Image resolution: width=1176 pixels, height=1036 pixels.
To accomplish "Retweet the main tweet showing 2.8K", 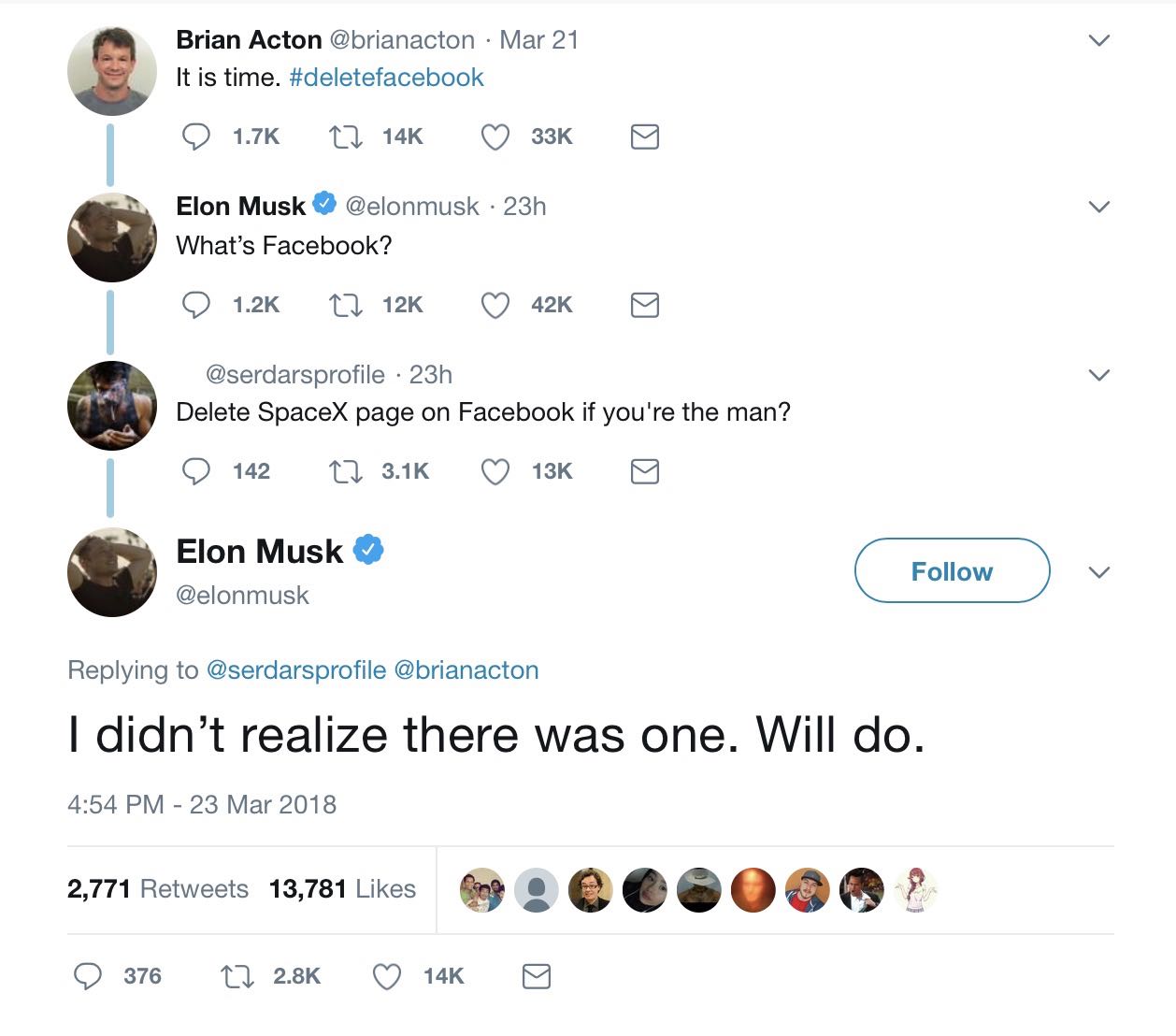I will click(236, 977).
